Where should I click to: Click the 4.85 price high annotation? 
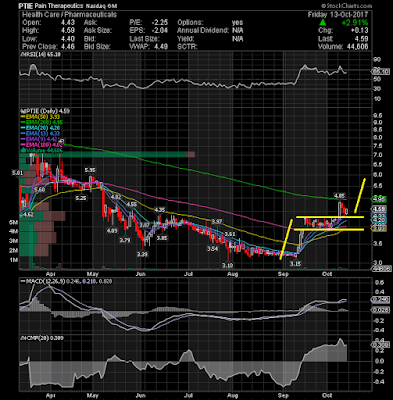point(340,195)
